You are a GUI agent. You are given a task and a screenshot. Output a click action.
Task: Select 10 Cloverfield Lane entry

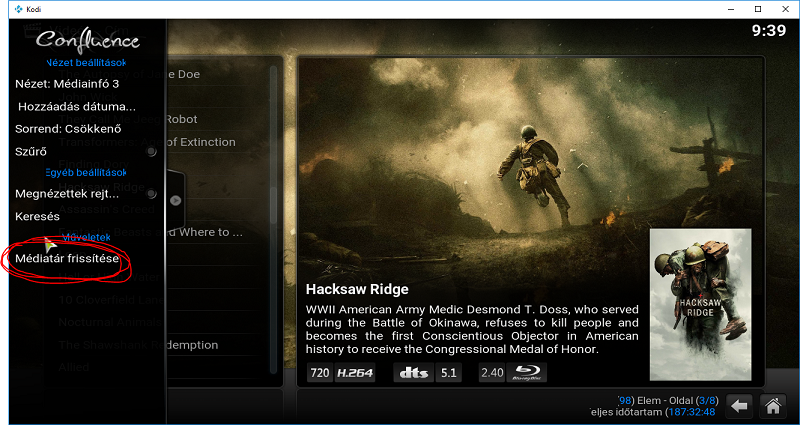(x=111, y=300)
